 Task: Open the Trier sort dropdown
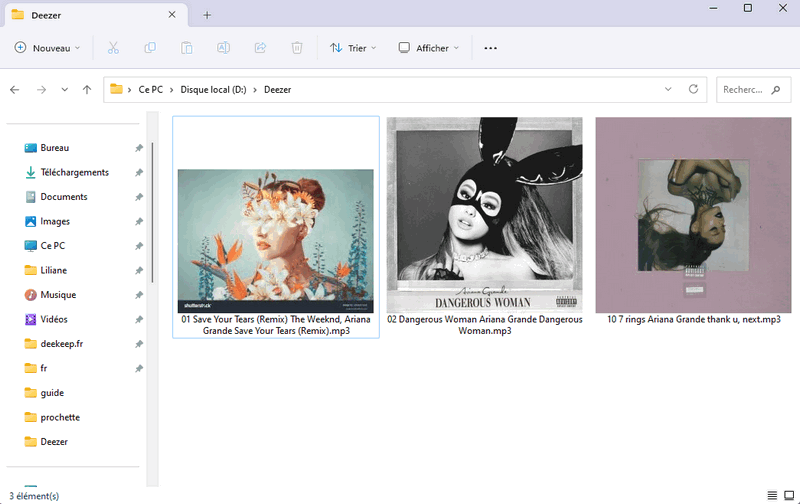point(353,48)
